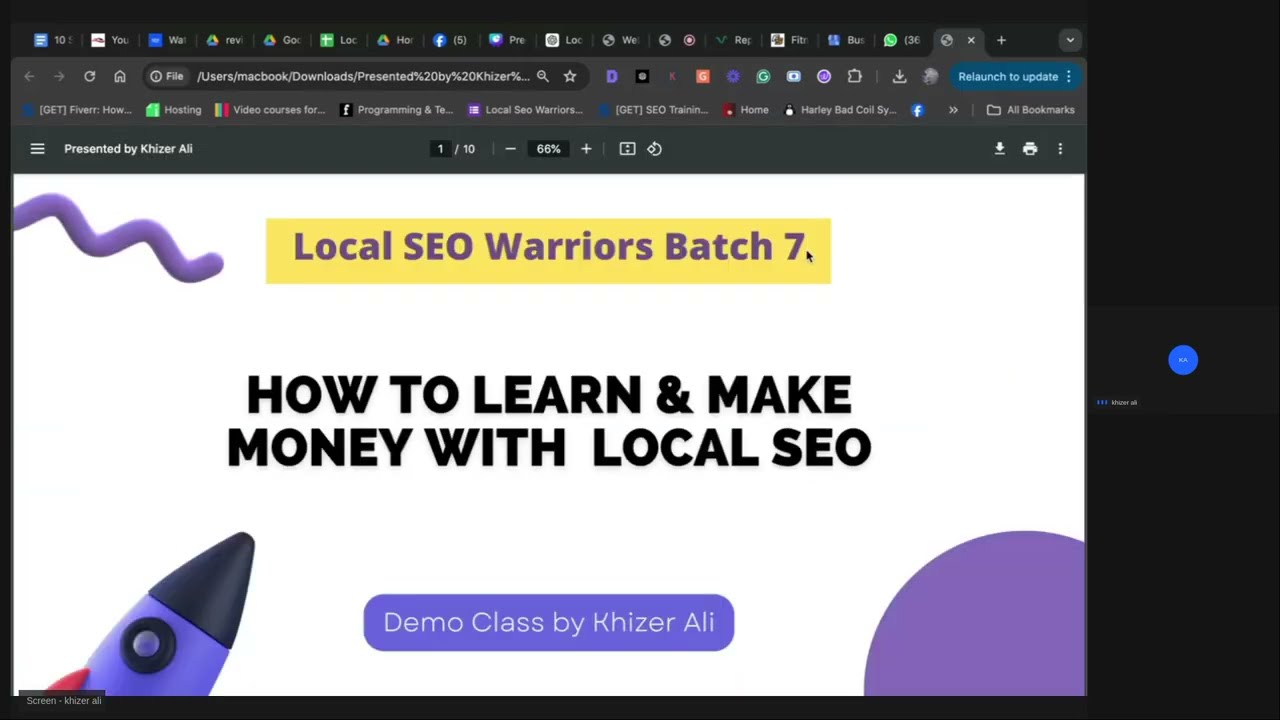Viewport: 1280px width, 720px height.
Task: Open the Hosting bookmark
Action: pyautogui.click(x=174, y=110)
